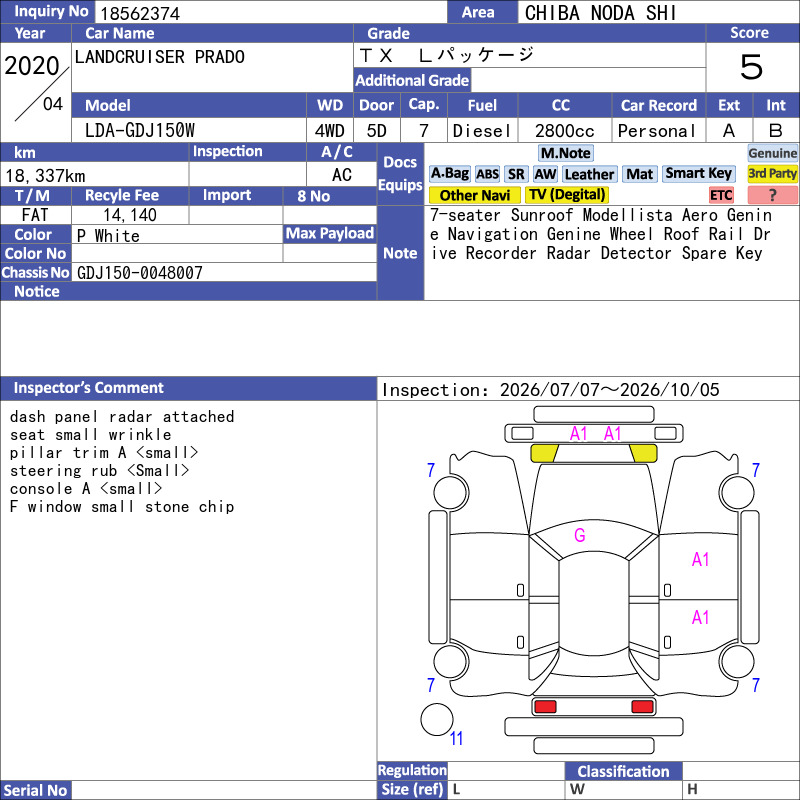Select the Smart Key badge
This screenshot has height=800, width=800.
(698, 173)
